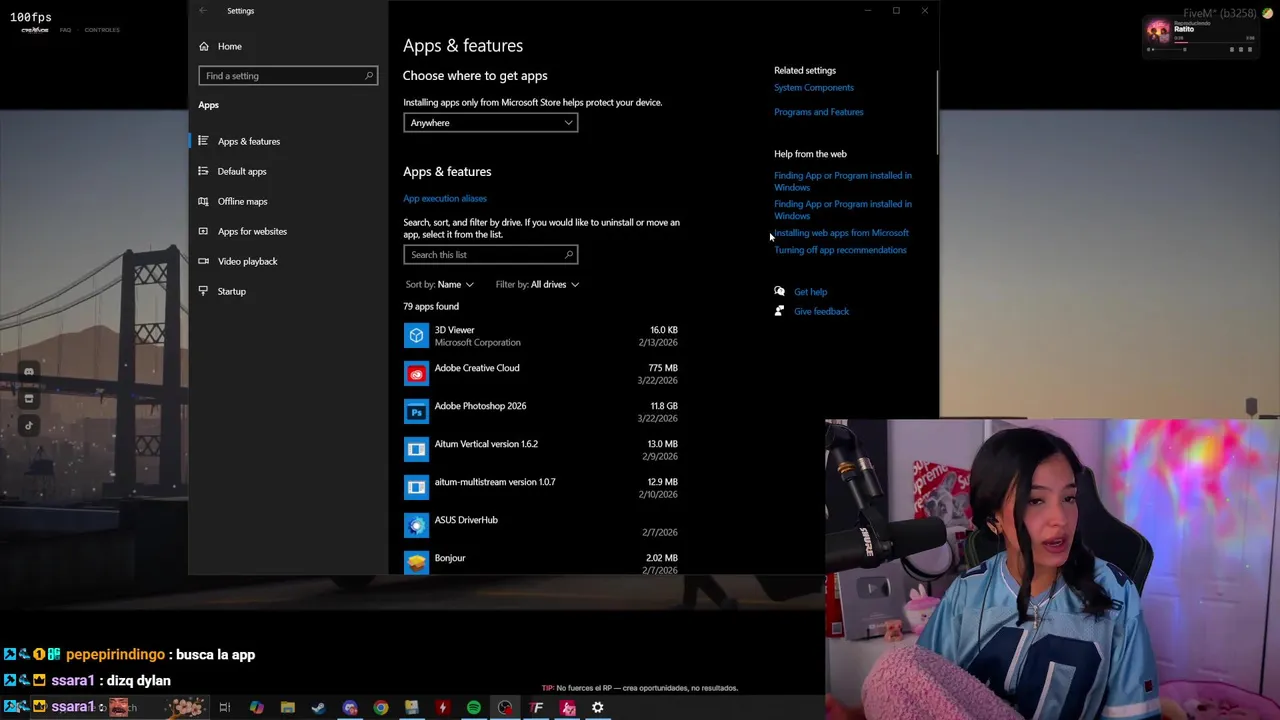The width and height of the screenshot is (1280, 720).
Task: Click pepepirindingo's chat message 'busca la app'
Action: (x=215, y=655)
